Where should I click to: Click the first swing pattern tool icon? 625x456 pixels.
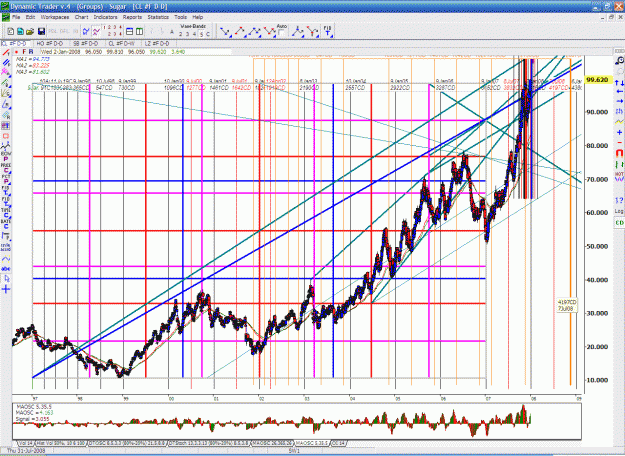click(x=226, y=31)
